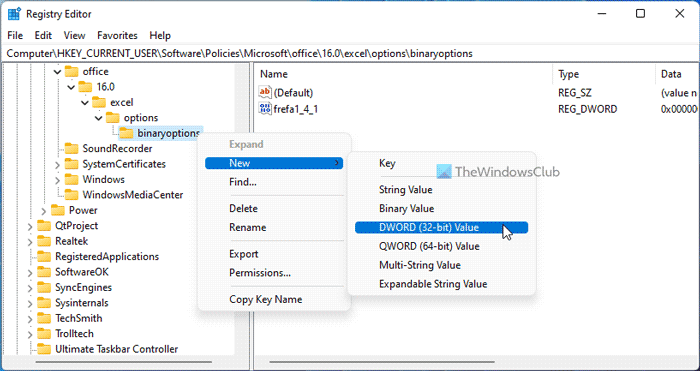Collapse the excel tree node
Screen dimensions: 700x371
coord(85,102)
